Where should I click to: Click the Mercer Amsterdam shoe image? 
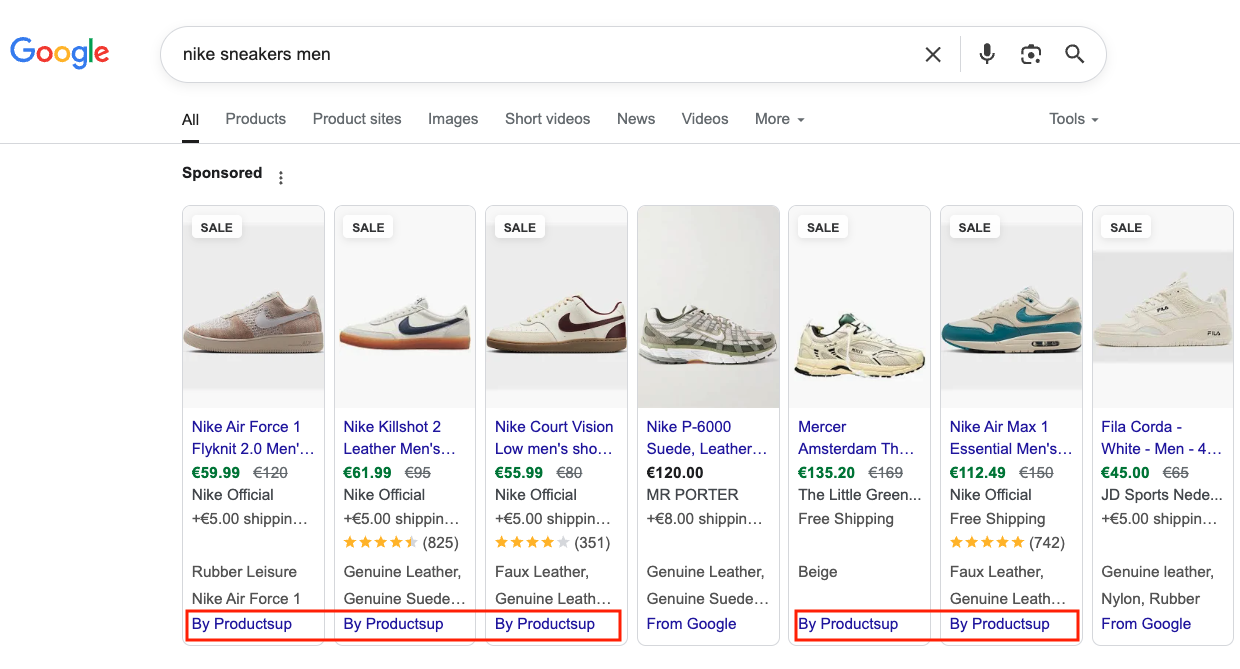pyautogui.click(x=860, y=307)
